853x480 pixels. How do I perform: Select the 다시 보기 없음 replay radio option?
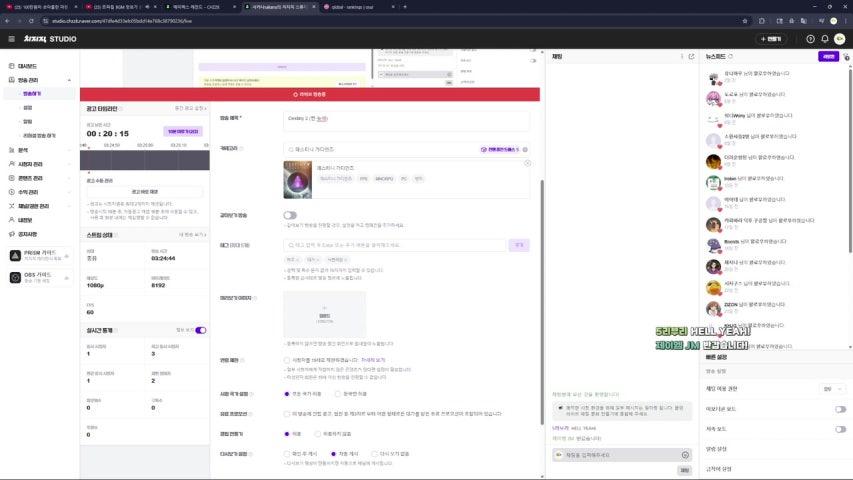[374, 454]
